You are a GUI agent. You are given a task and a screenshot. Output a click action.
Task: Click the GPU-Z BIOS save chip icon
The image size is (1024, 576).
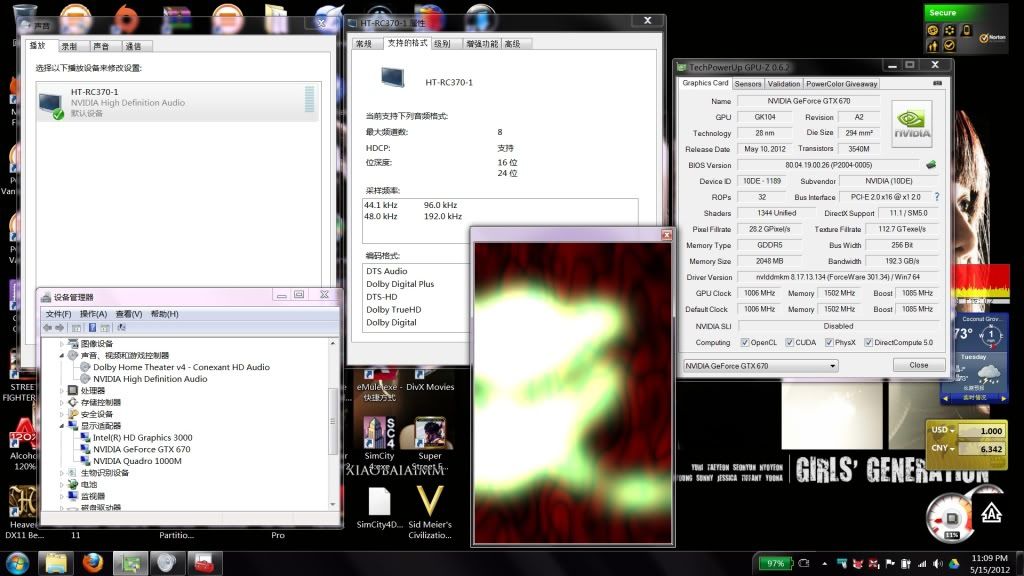click(x=931, y=165)
